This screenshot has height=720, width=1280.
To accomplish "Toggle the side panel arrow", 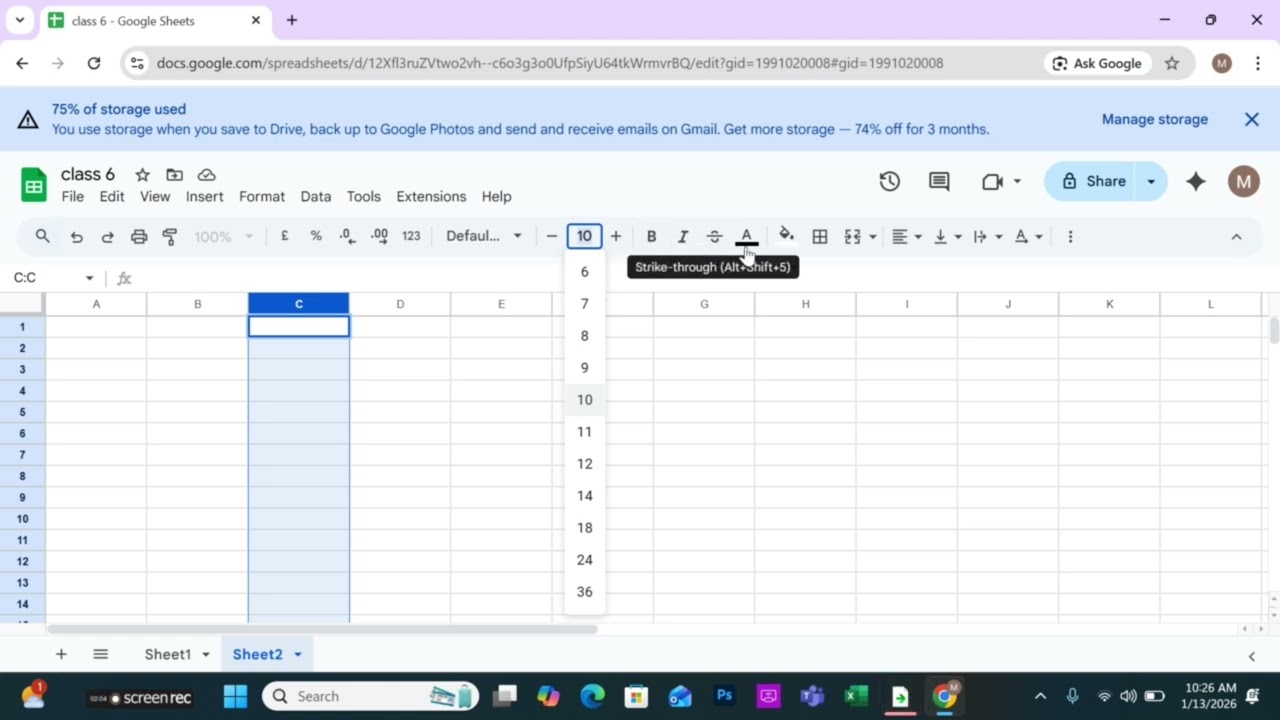I will pos(1251,656).
